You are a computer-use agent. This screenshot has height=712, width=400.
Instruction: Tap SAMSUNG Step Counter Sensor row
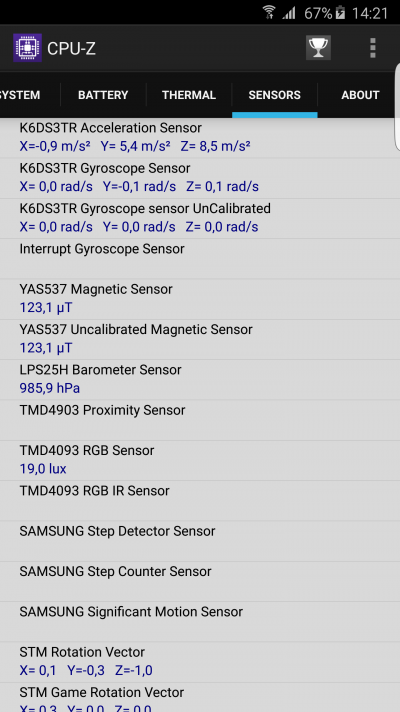point(200,581)
